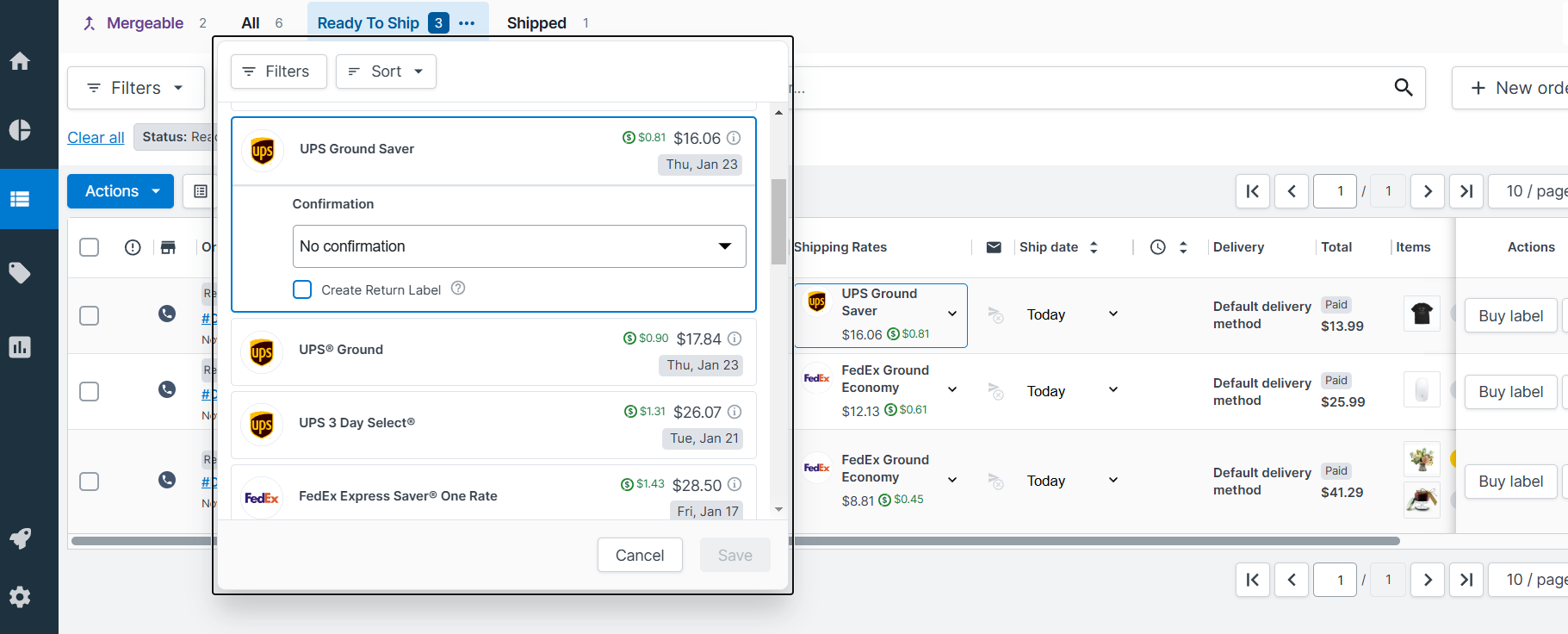
Task: Cancel the shipping rate dialog
Action: [640, 556]
